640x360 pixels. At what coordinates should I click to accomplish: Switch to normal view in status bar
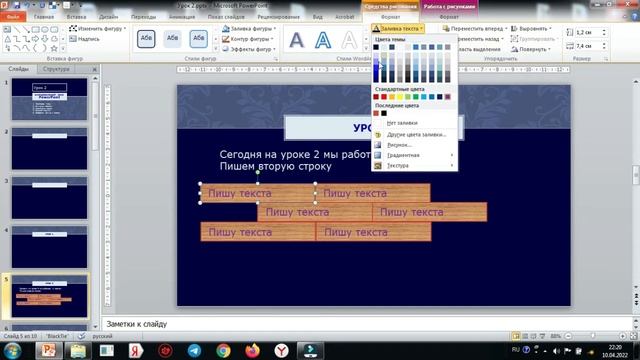point(516,336)
